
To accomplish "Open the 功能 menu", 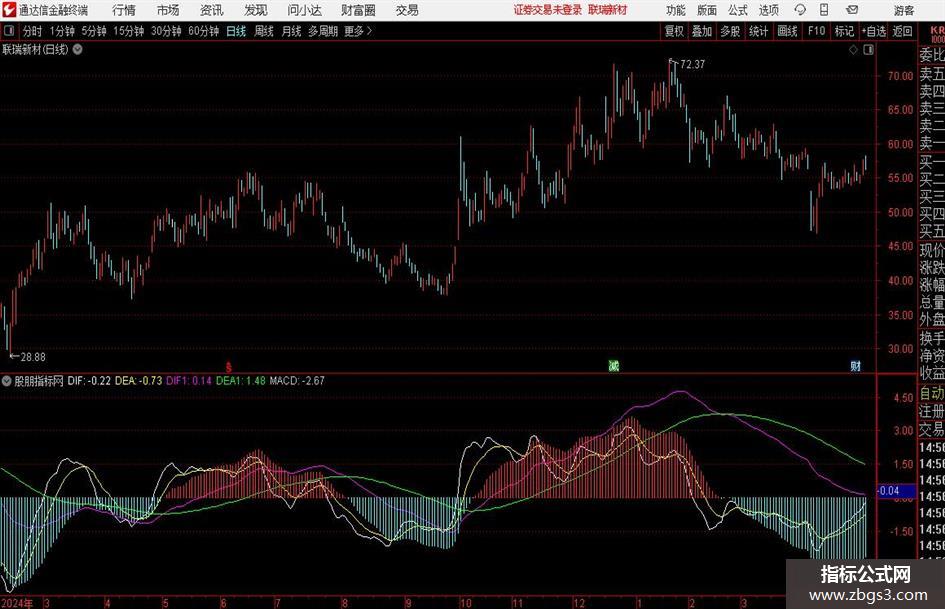I will coord(676,10).
